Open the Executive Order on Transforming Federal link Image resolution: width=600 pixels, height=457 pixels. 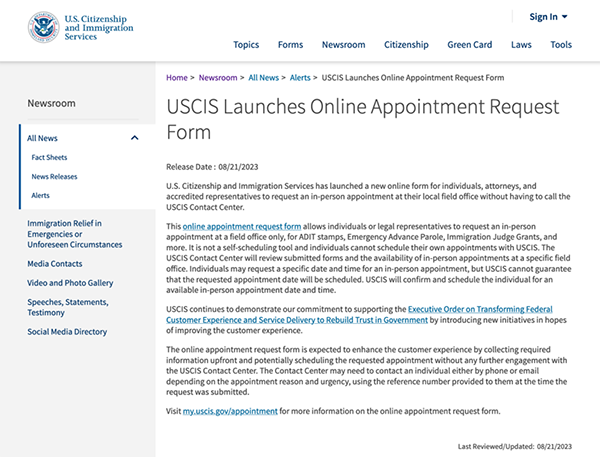[359, 314]
